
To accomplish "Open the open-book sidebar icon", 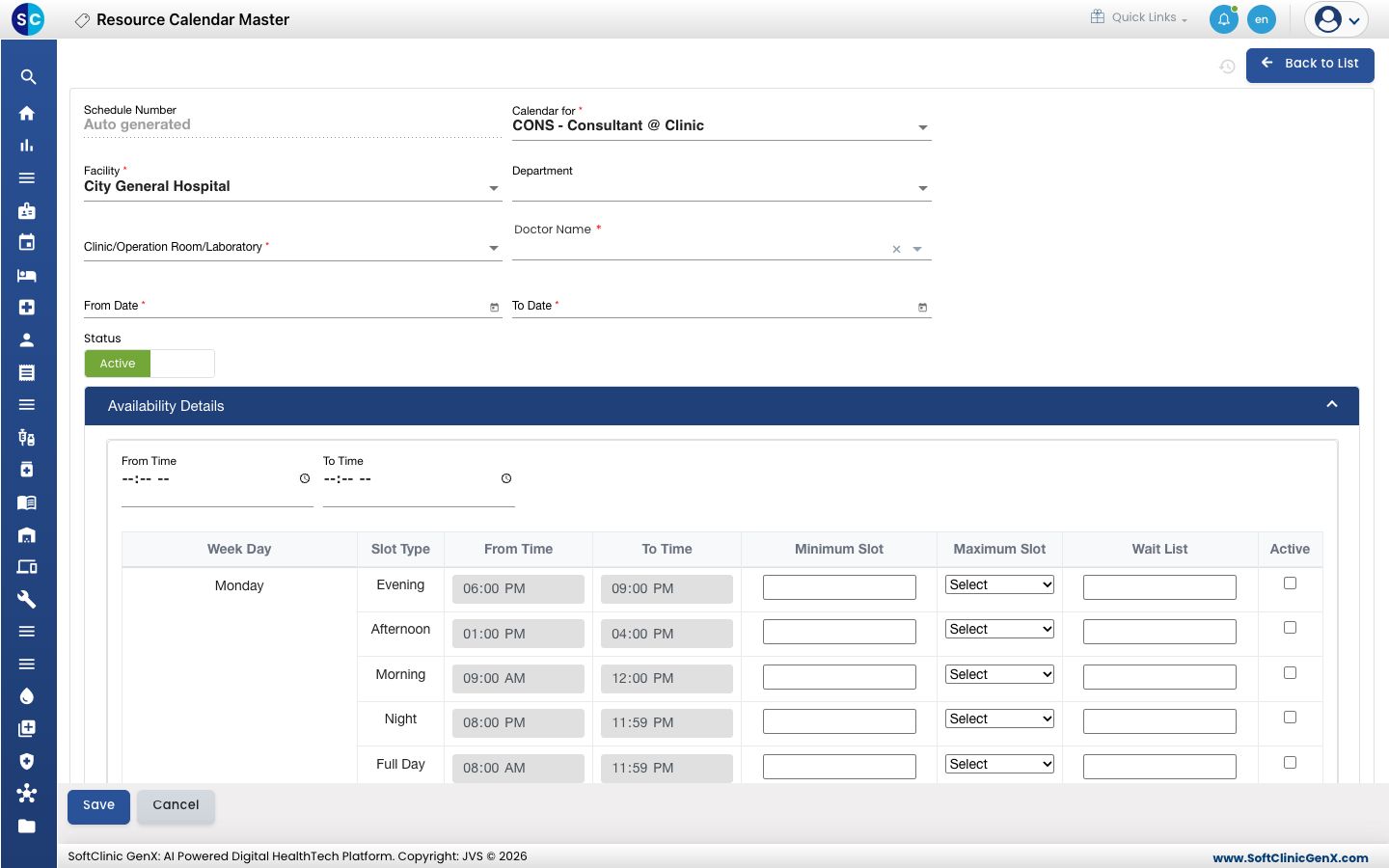I will pos(27,502).
